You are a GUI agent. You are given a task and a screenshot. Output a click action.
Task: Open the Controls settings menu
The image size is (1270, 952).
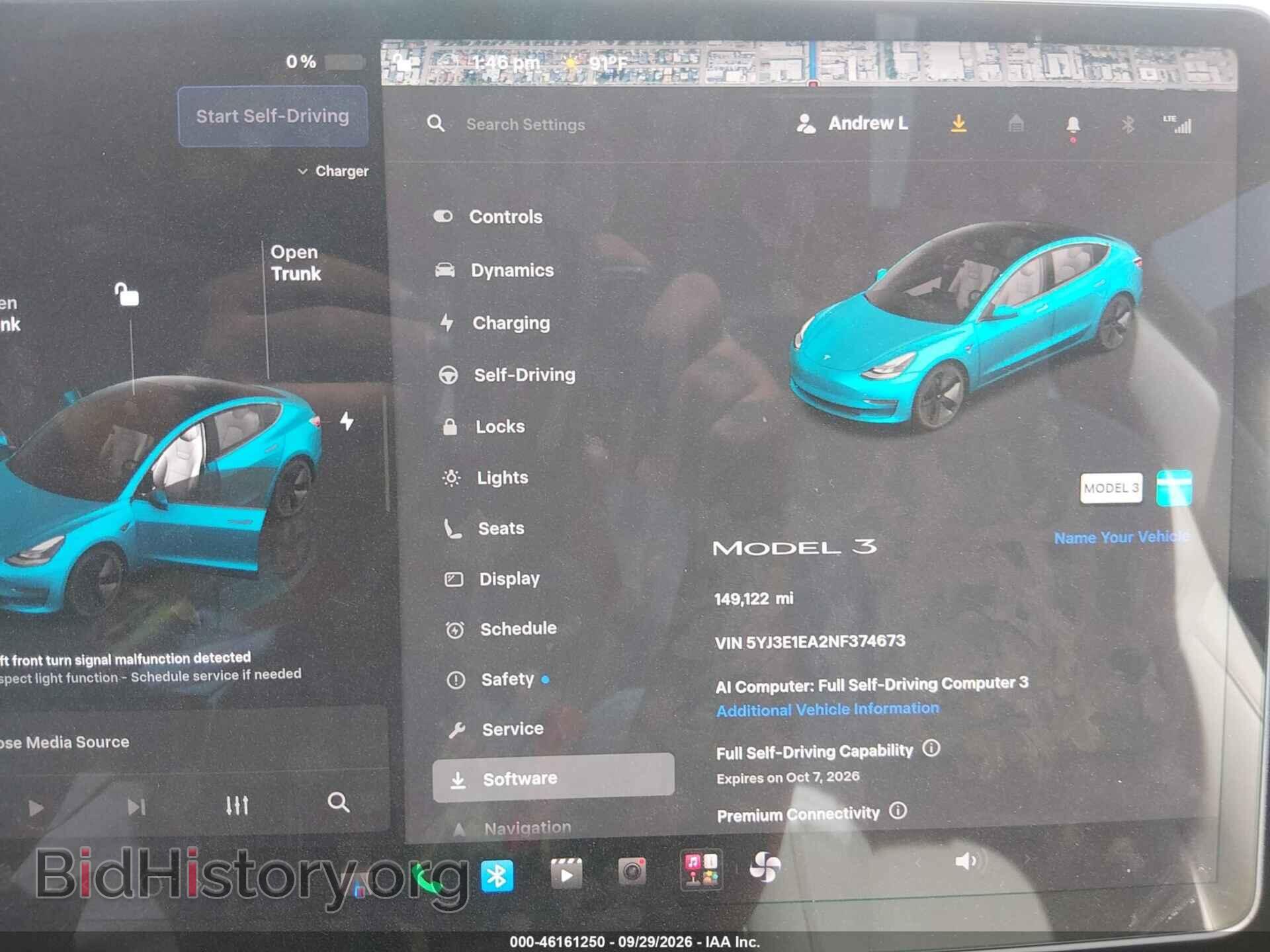pyautogui.click(x=488, y=217)
